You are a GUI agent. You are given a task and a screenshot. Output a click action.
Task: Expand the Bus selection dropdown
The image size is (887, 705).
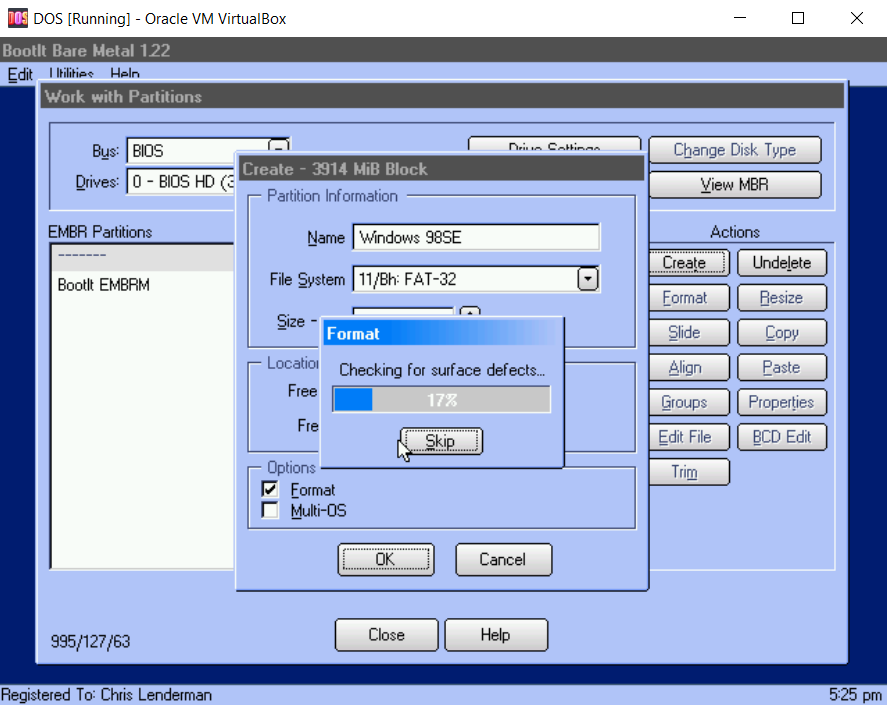point(279,144)
